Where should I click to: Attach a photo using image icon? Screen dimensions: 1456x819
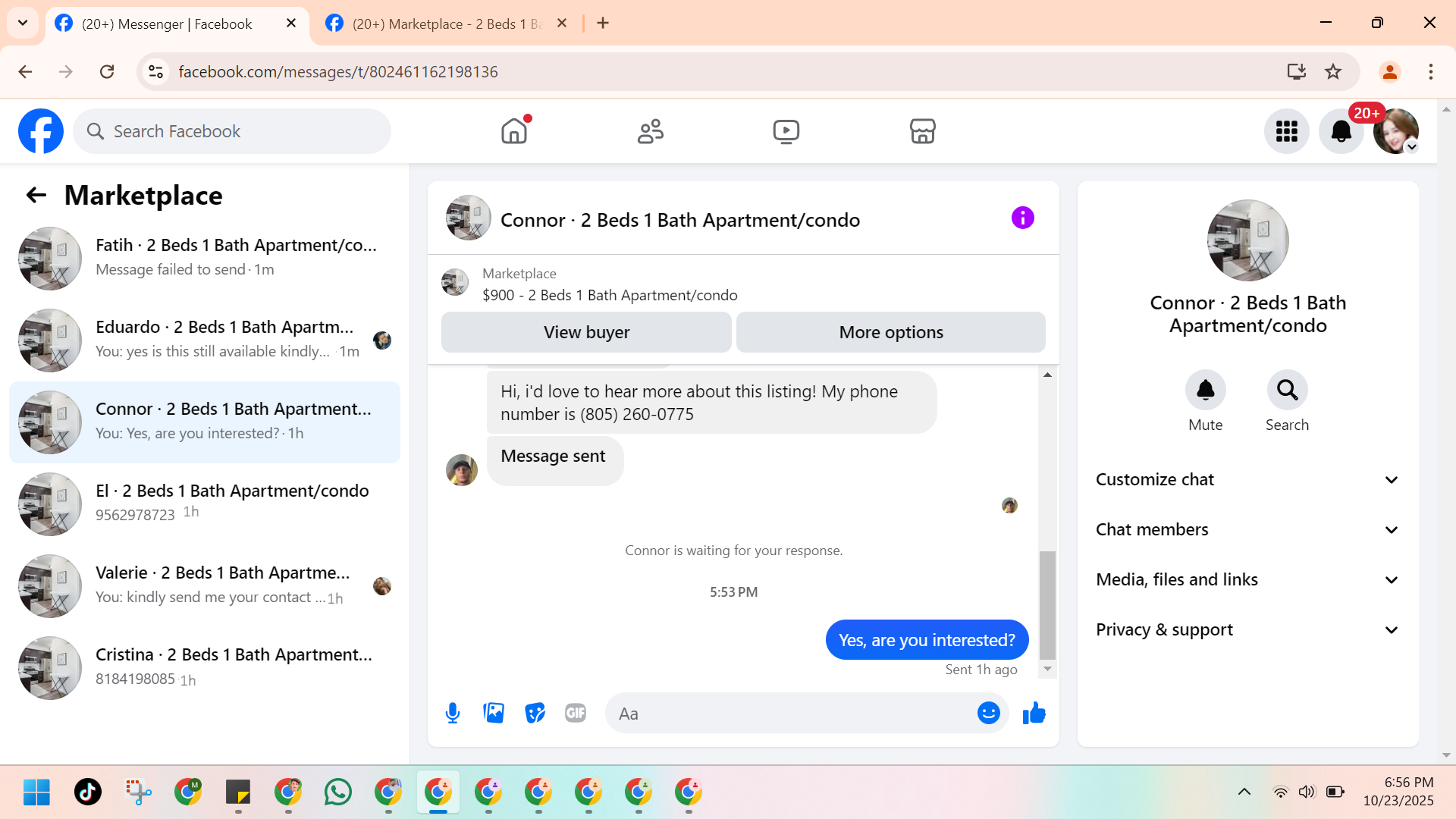[494, 713]
